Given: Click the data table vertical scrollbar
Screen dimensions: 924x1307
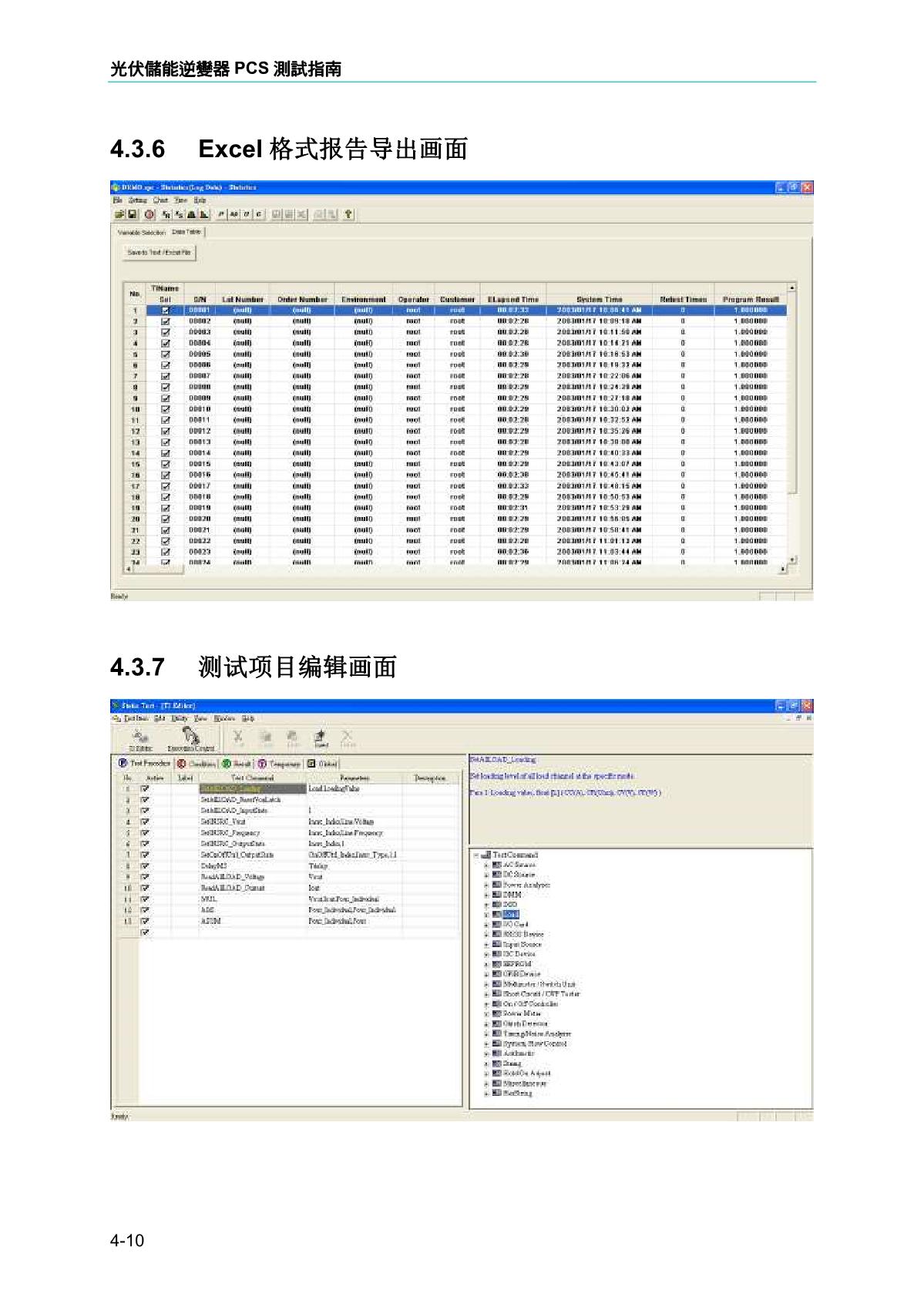Looking at the screenshot, I should (791, 424).
